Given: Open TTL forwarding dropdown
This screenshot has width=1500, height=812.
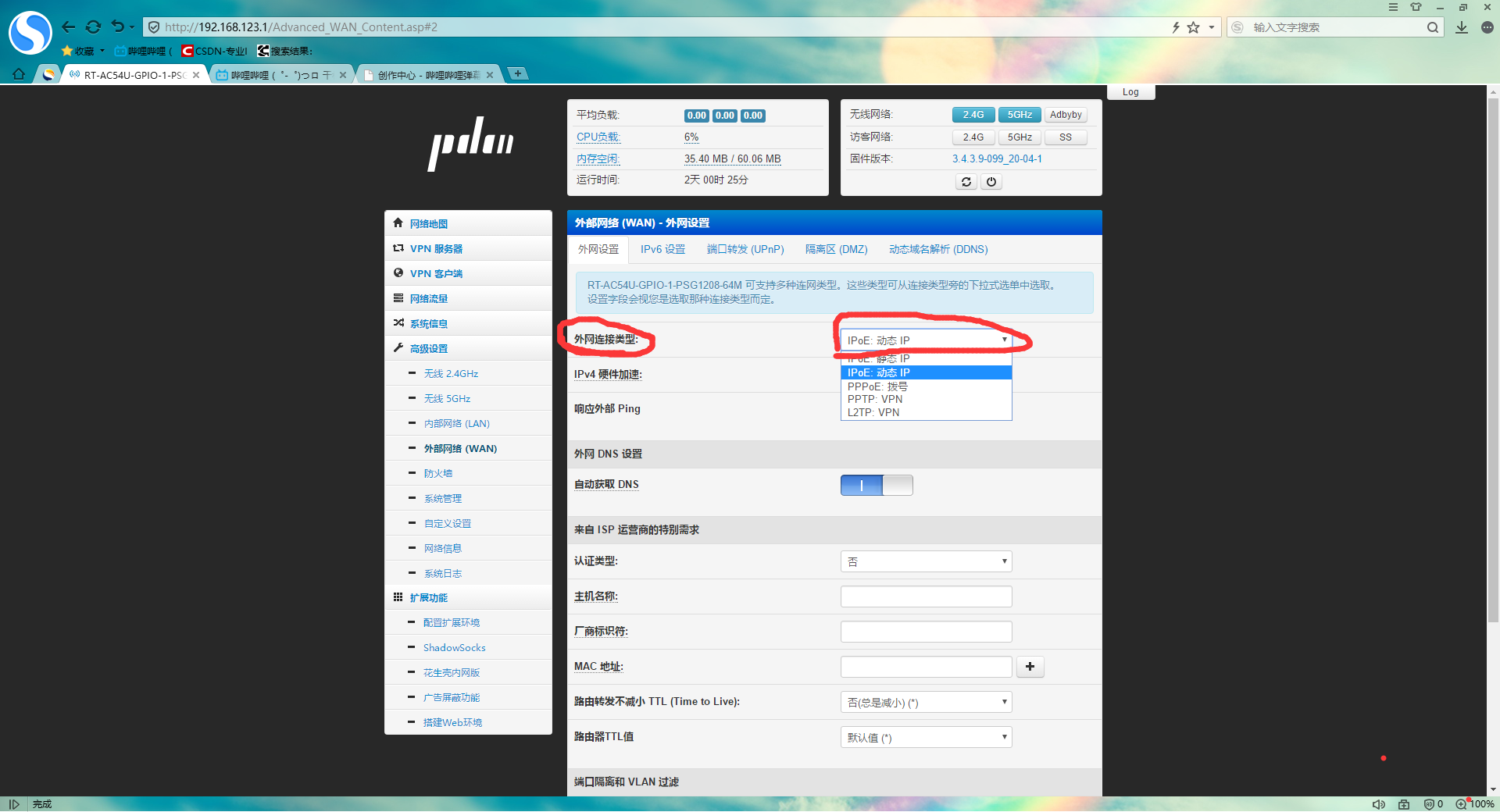Looking at the screenshot, I should 927,702.
